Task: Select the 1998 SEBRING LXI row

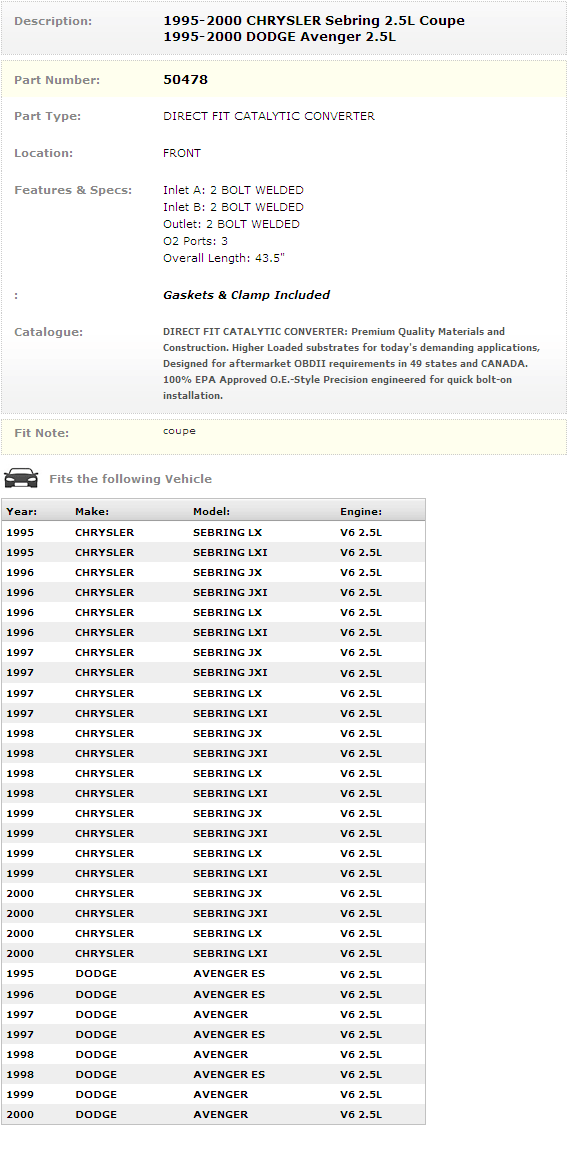Action: point(213,793)
